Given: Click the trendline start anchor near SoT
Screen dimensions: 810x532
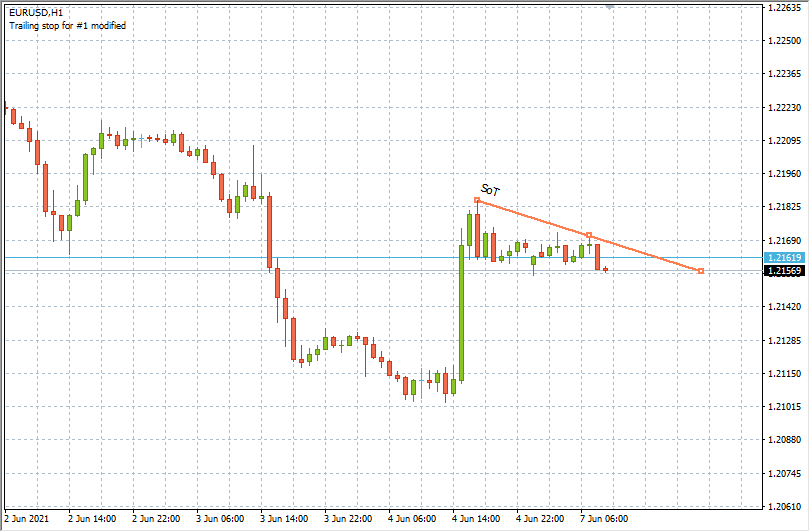Looking at the screenshot, I should pos(477,200).
